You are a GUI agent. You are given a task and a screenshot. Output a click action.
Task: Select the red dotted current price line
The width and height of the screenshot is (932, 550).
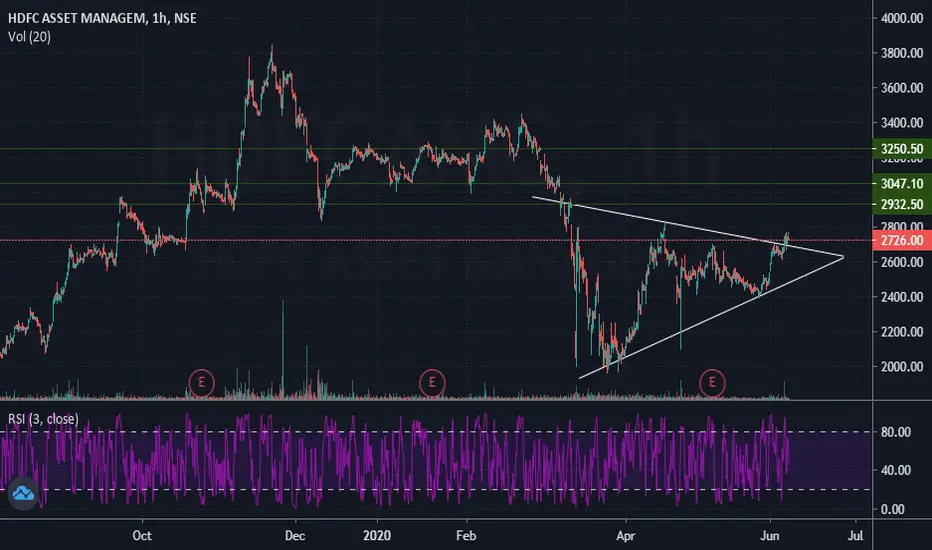tap(436, 240)
